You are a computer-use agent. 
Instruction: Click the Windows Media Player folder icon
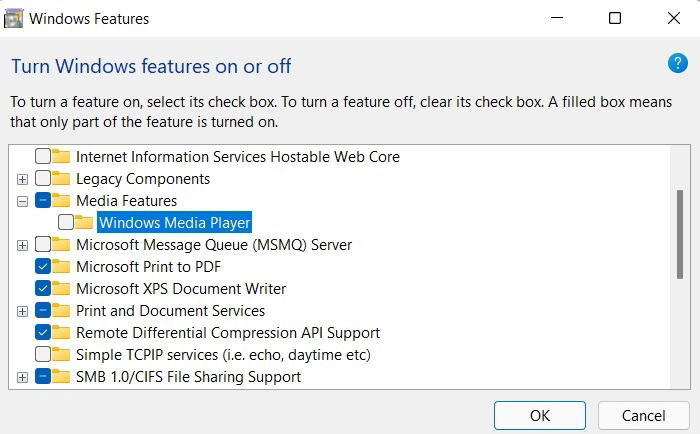pyautogui.click(x=84, y=222)
